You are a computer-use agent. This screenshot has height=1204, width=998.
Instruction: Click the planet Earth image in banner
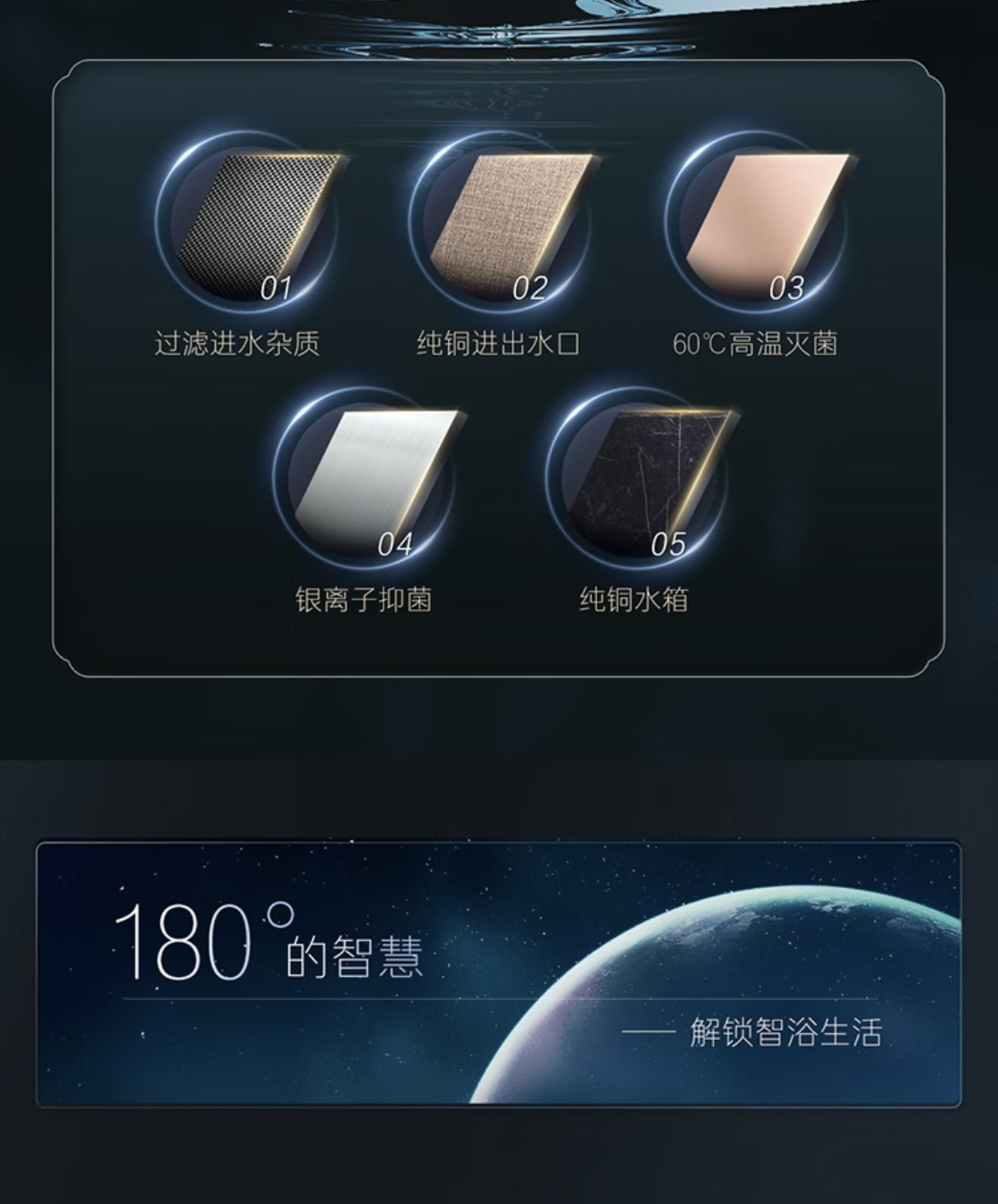pyautogui.click(x=727, y=994)
